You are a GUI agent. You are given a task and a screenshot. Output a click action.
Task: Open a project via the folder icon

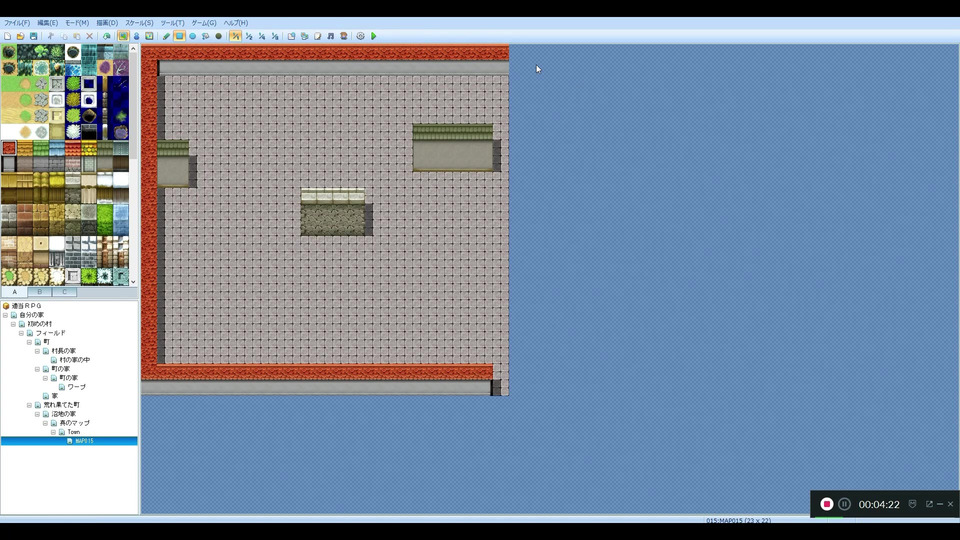coord(20,36)
